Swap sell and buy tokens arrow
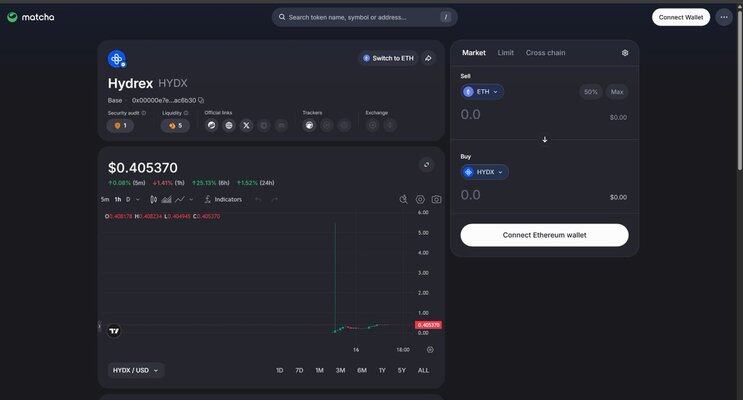The width and height of the screenshot is (743, 400). [544, 139]
